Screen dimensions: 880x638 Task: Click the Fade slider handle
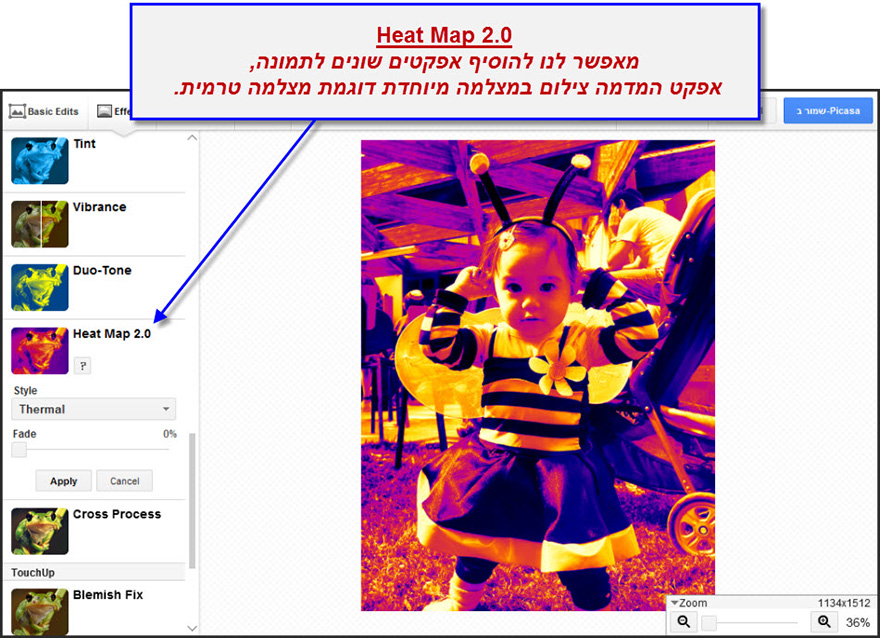click(x=19, y=450)
